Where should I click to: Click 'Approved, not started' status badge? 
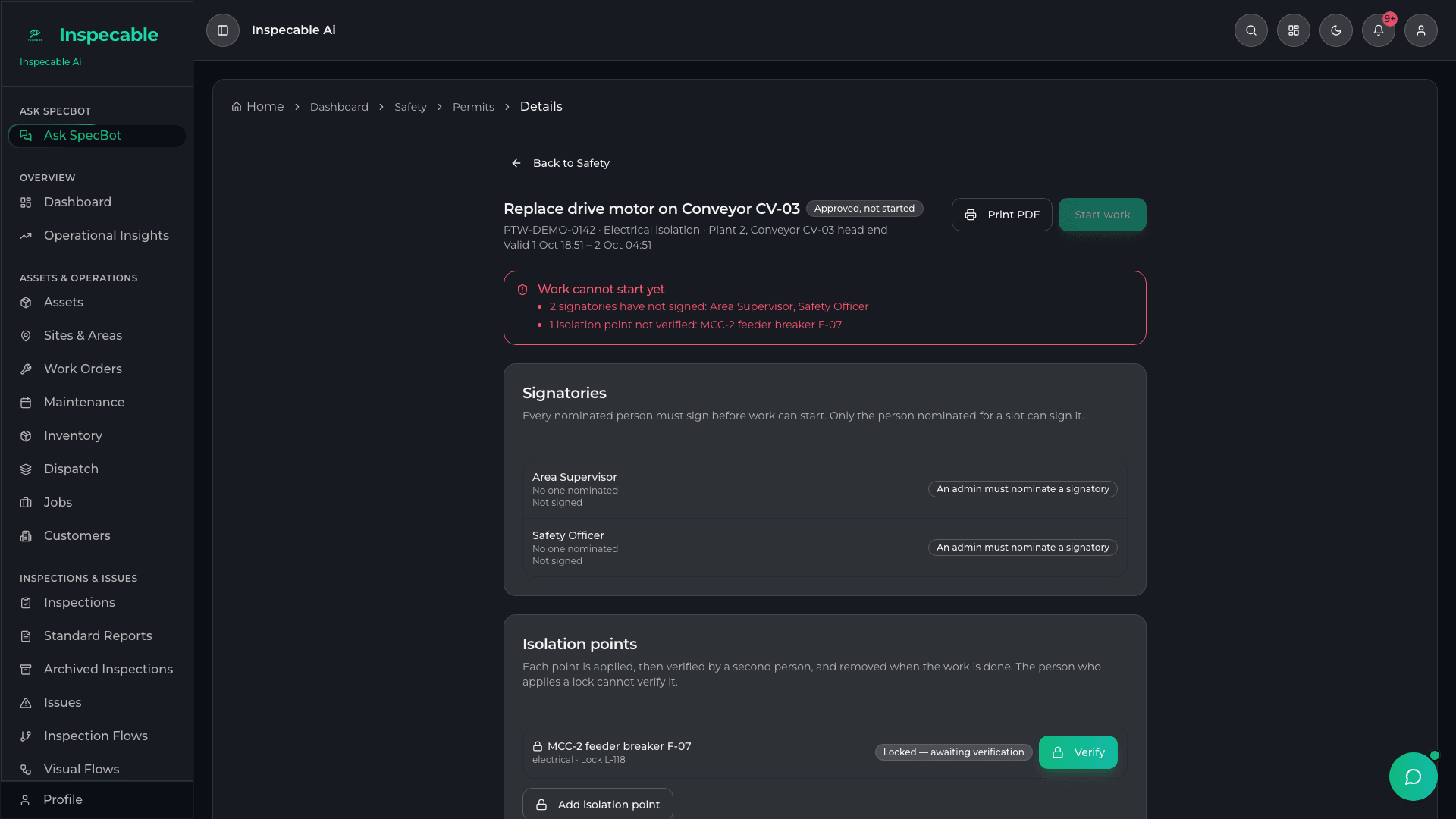864,209
